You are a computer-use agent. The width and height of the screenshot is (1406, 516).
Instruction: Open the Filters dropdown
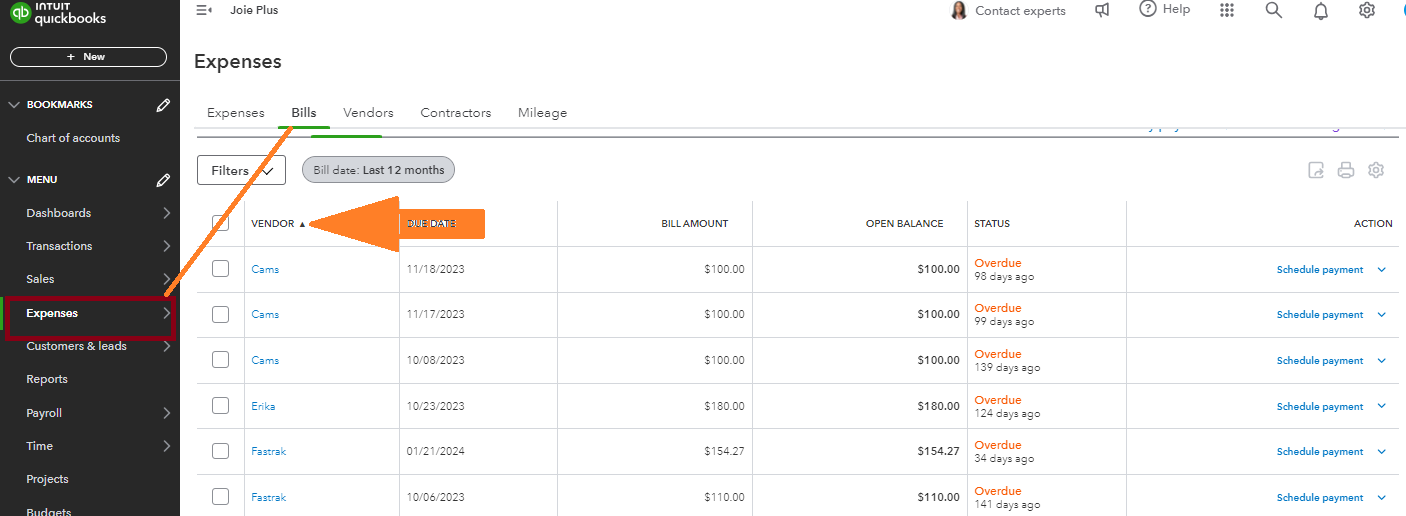[x=241, y=171]
